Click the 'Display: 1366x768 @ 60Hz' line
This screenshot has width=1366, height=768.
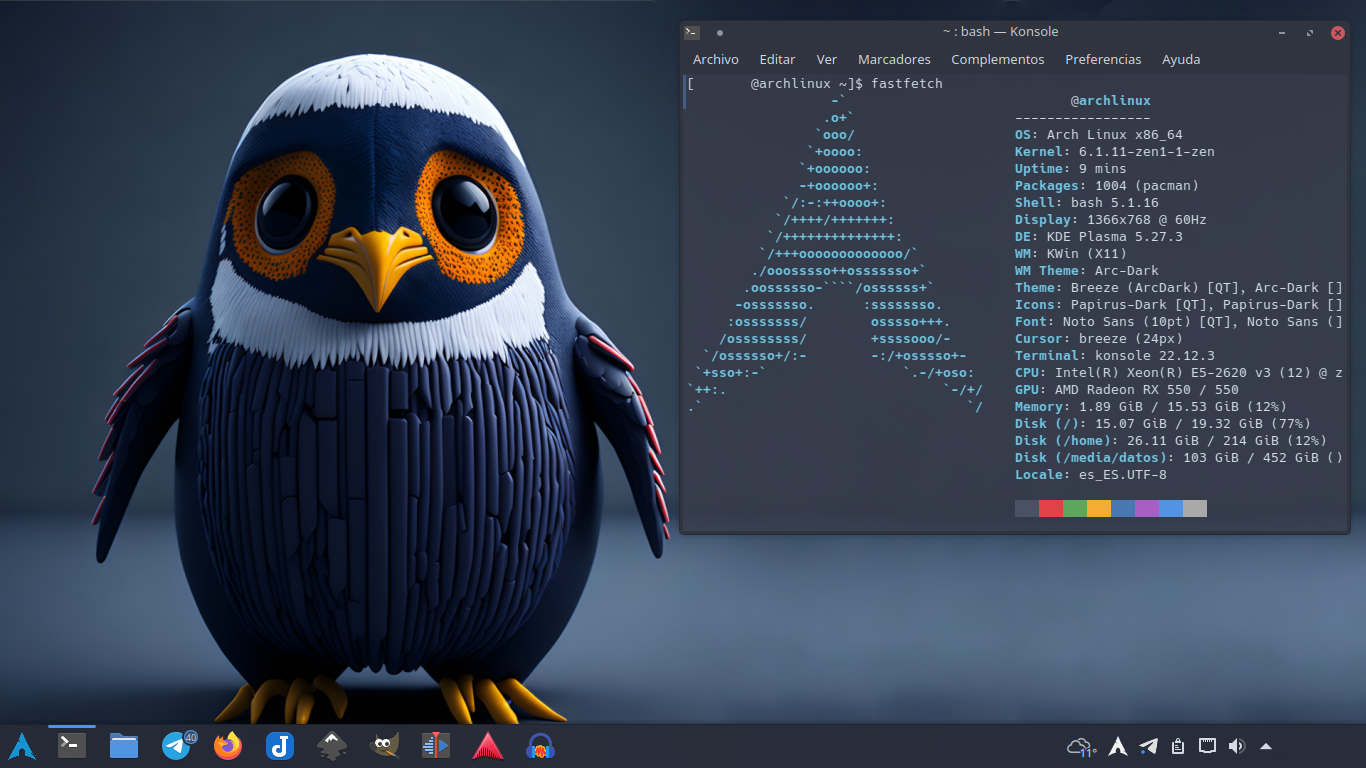(1111, 220)
